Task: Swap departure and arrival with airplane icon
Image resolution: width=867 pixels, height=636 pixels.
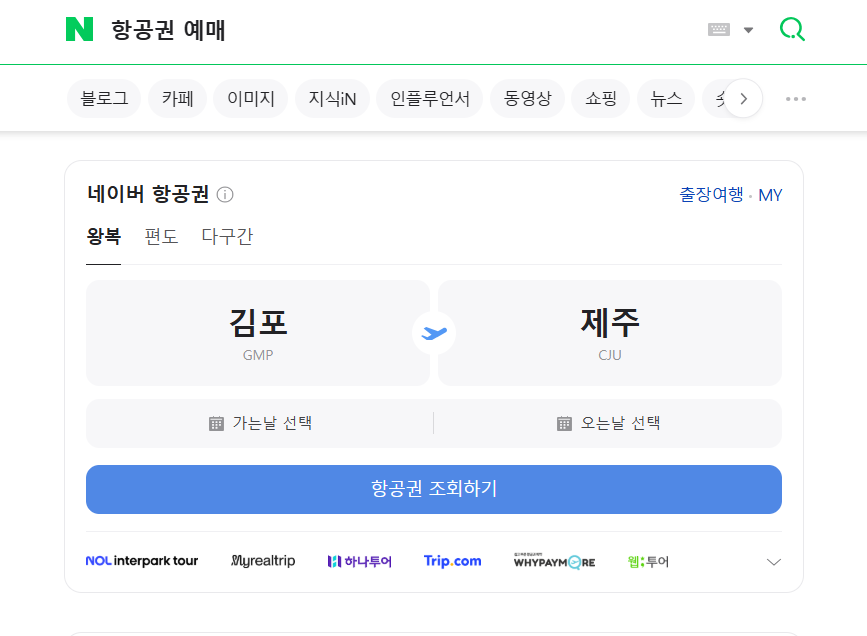Action: click(x=433, y=332)
